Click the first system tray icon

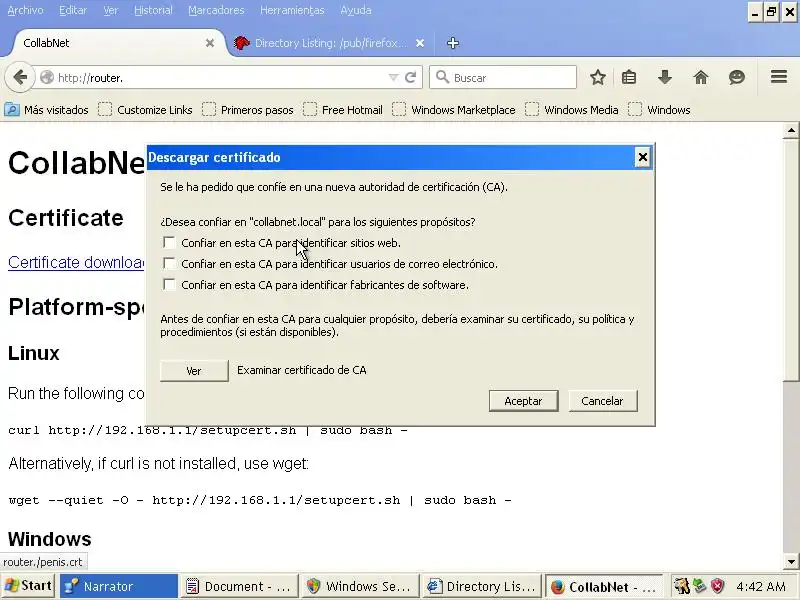682,586
